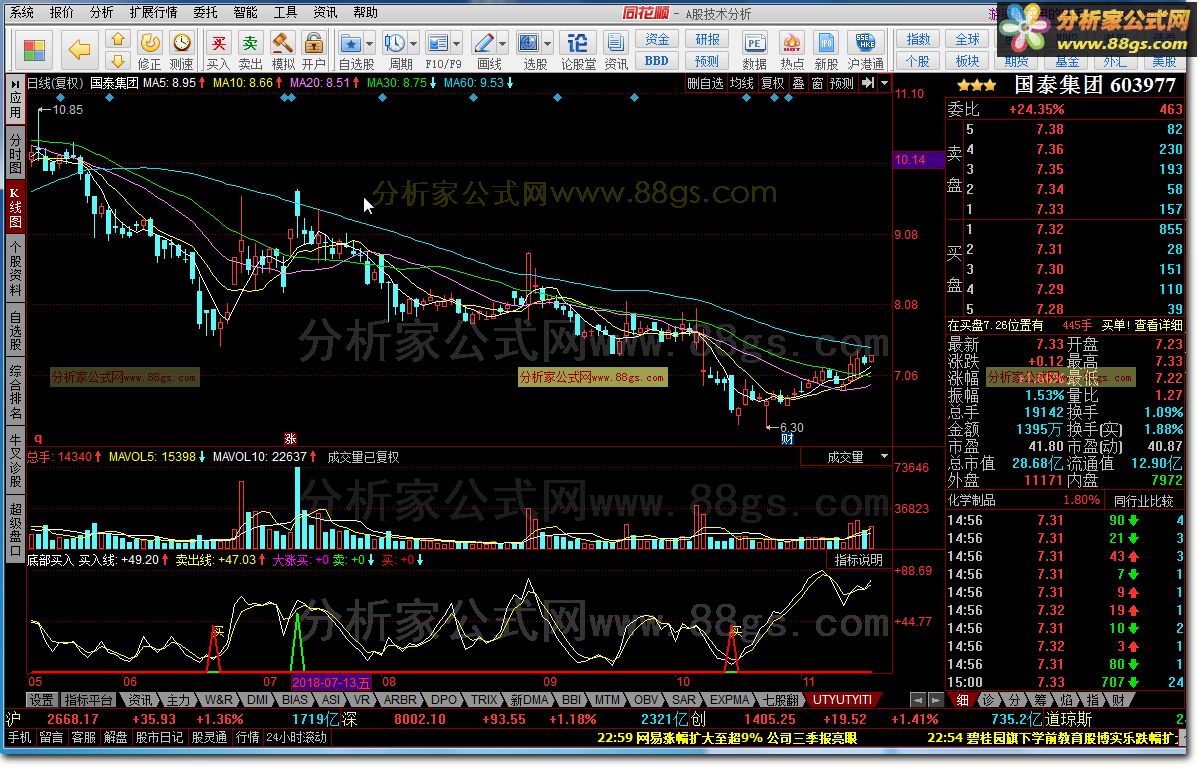Switch to the W&R indicator tab
1199x767 pixels.
tap(219, 700)
